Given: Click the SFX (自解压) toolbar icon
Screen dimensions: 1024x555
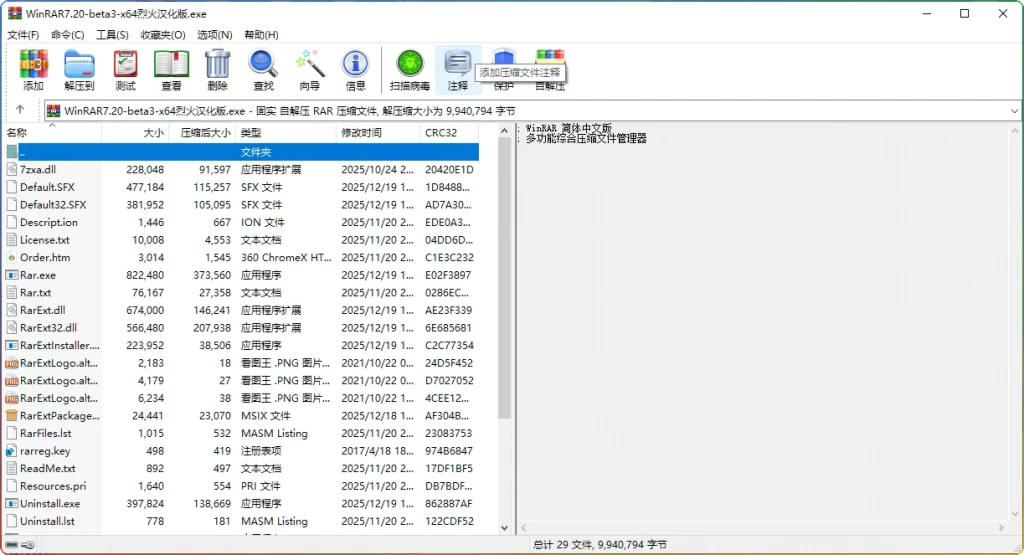Looking at the screenshot, I should [550, 70].
